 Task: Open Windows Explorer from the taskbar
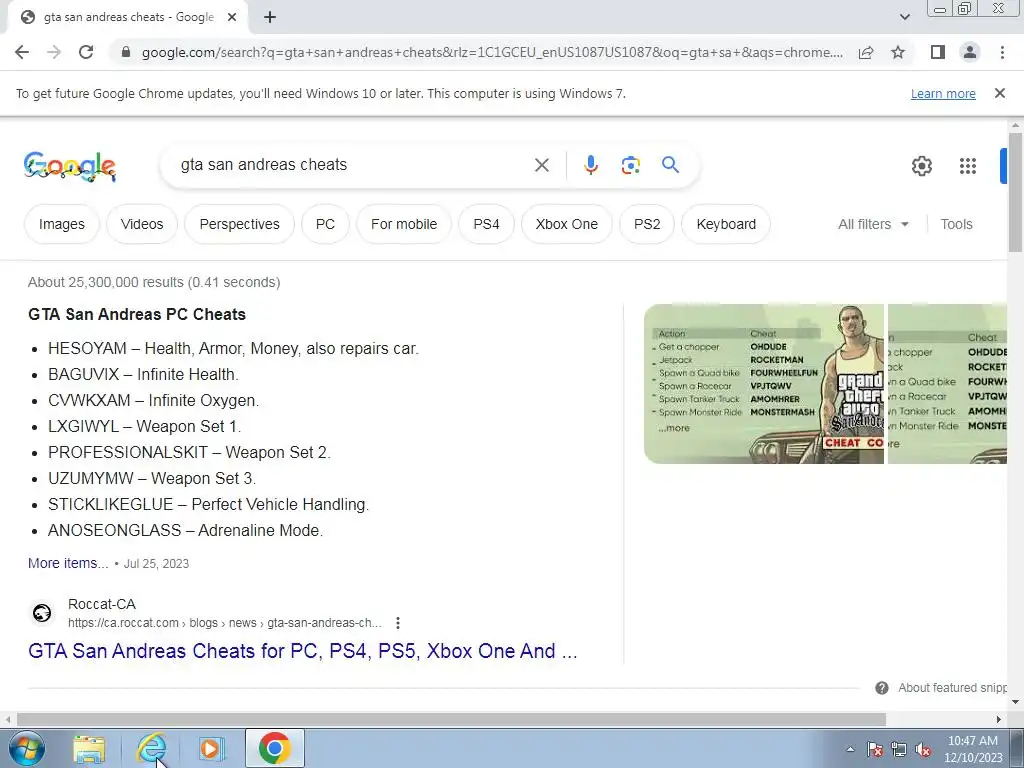(x=89, y=748)
